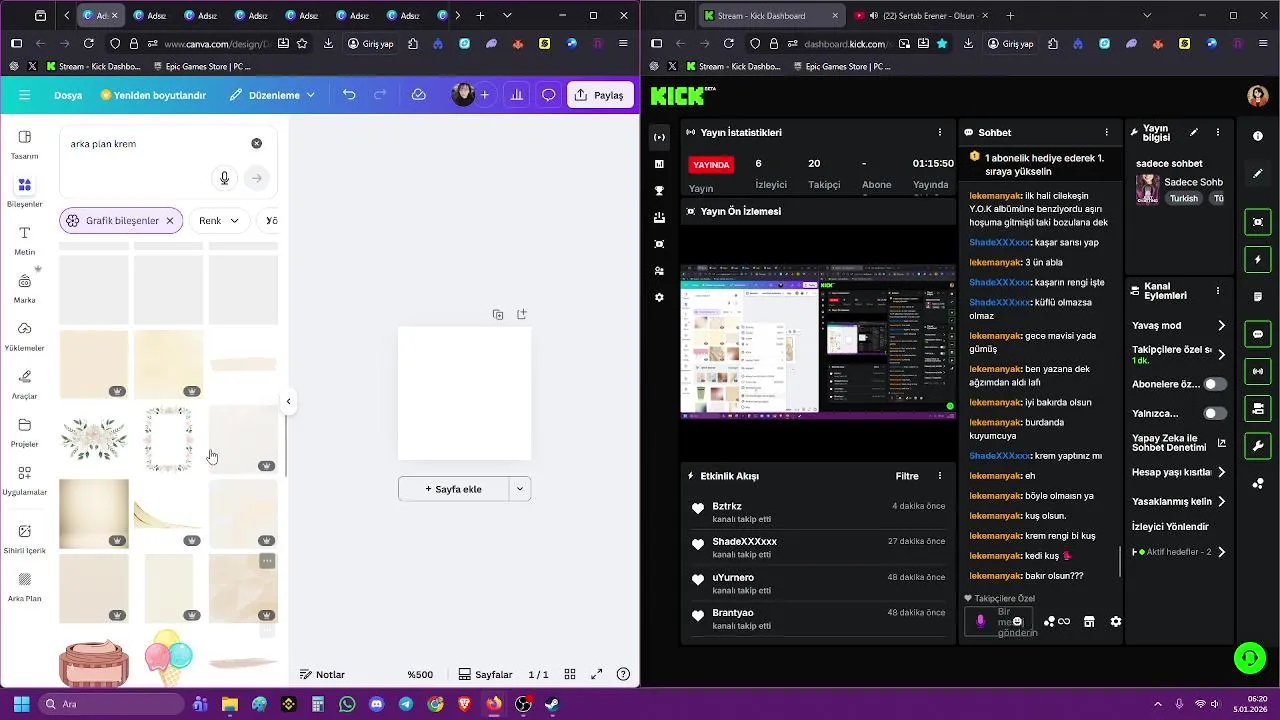The image size is (1280, 720).
Task: Open dropdown arrow beside Sayfa ekle
Action: [x=520, y=489]
